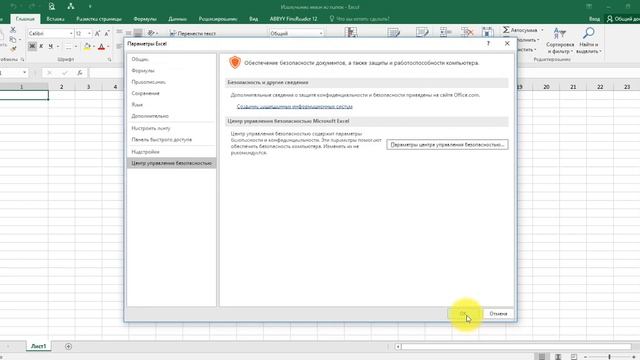Click the zoom slider in the status bar
The image size is (640, 360).
610,357
